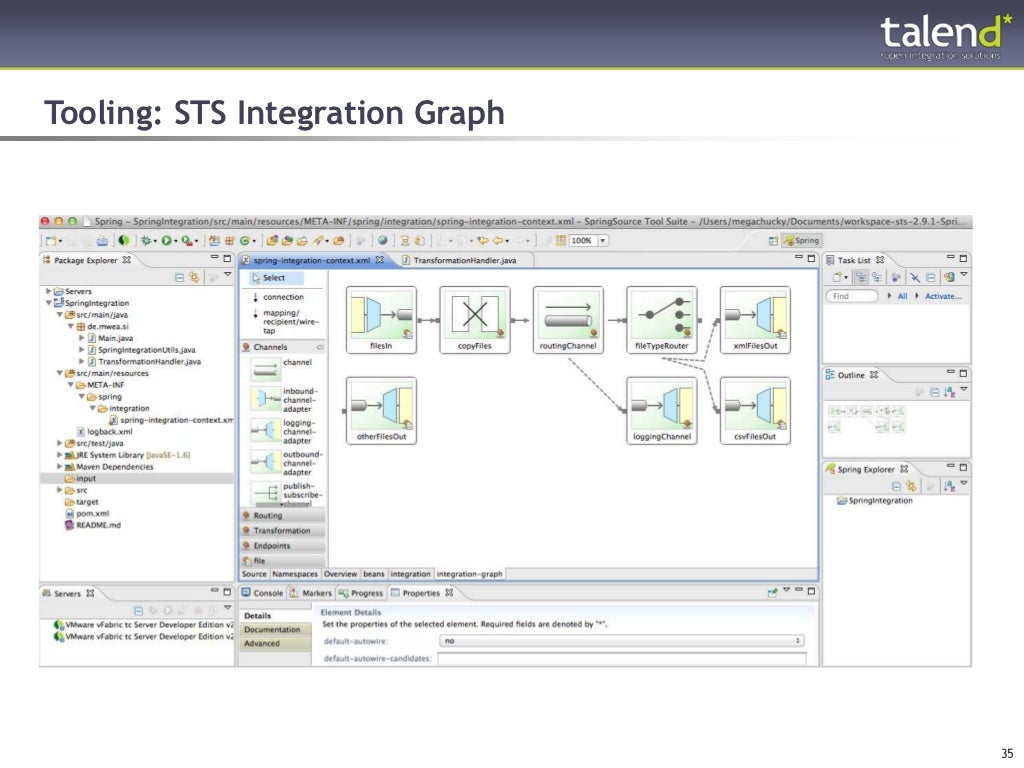The image size is (1024, 768).
Task: Expand JRE System Library node
Action: [59, 455]
